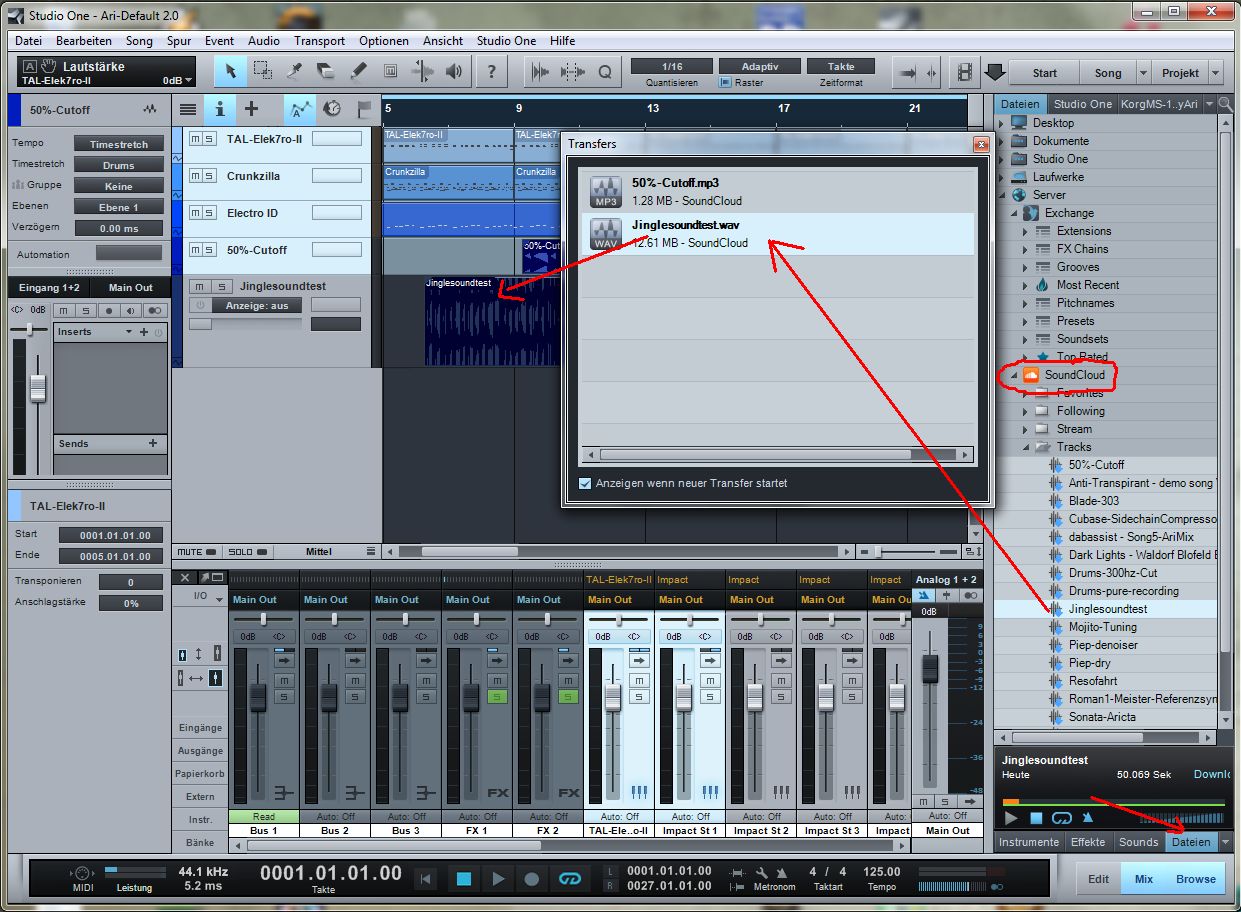1241x912 pixels.
Task: Open the Song button dropdown arrow
Action: click(x=1144, y=73)
